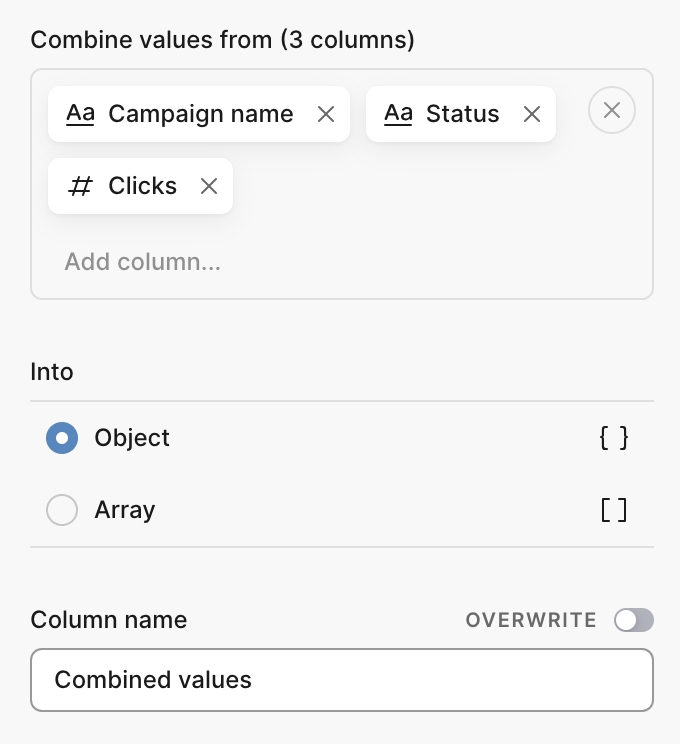Click the text type icon on Status
680x744 pixels.
398,114
